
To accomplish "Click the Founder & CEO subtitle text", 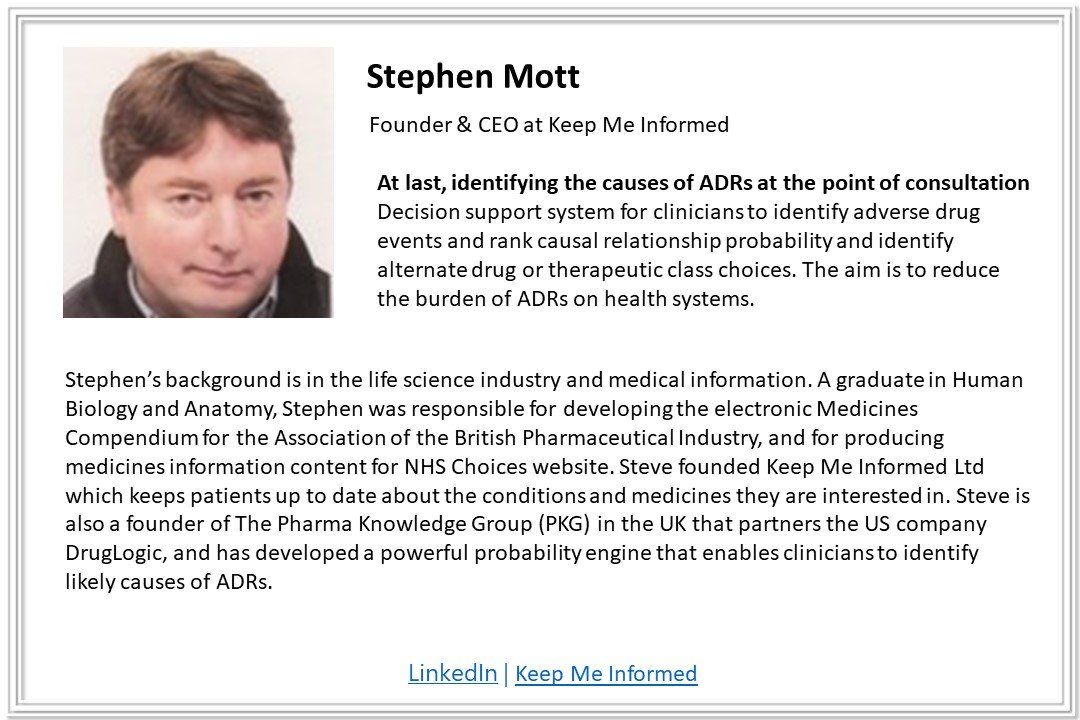I will click(549, 125).
